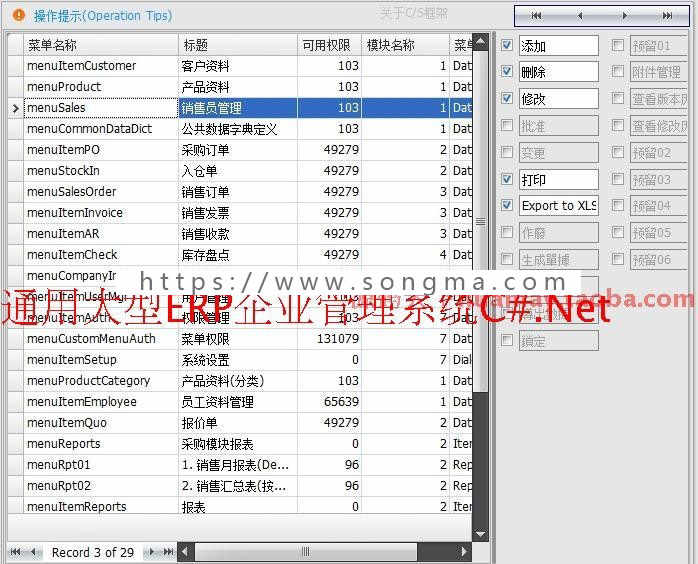Toggle the 生成单据 checkbox
698x564 pixels.
point(507,259)
